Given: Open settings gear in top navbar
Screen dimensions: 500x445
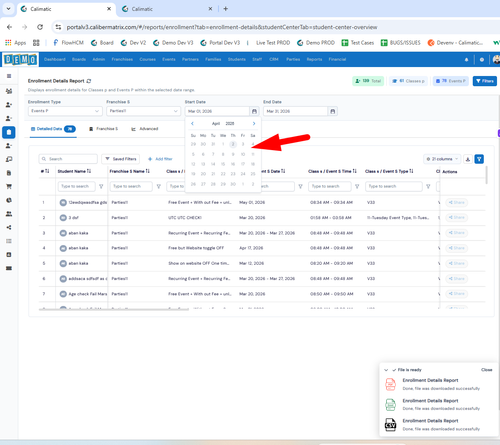Looking at the screenshot, I should pos(482,60).
